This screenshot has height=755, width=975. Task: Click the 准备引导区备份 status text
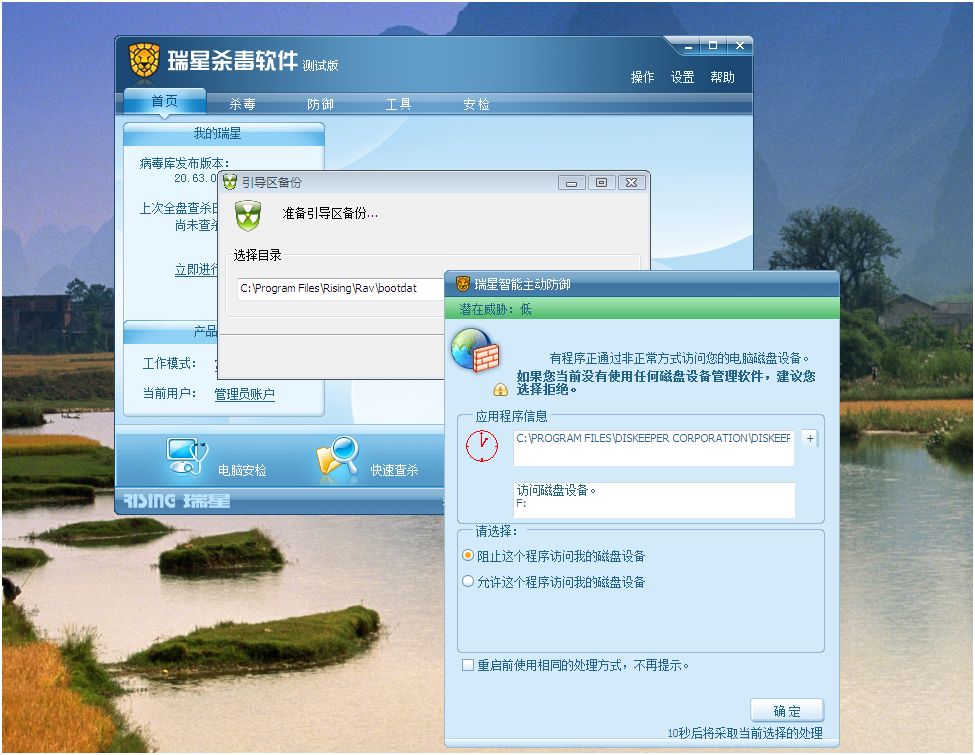(x=330, y=213)
